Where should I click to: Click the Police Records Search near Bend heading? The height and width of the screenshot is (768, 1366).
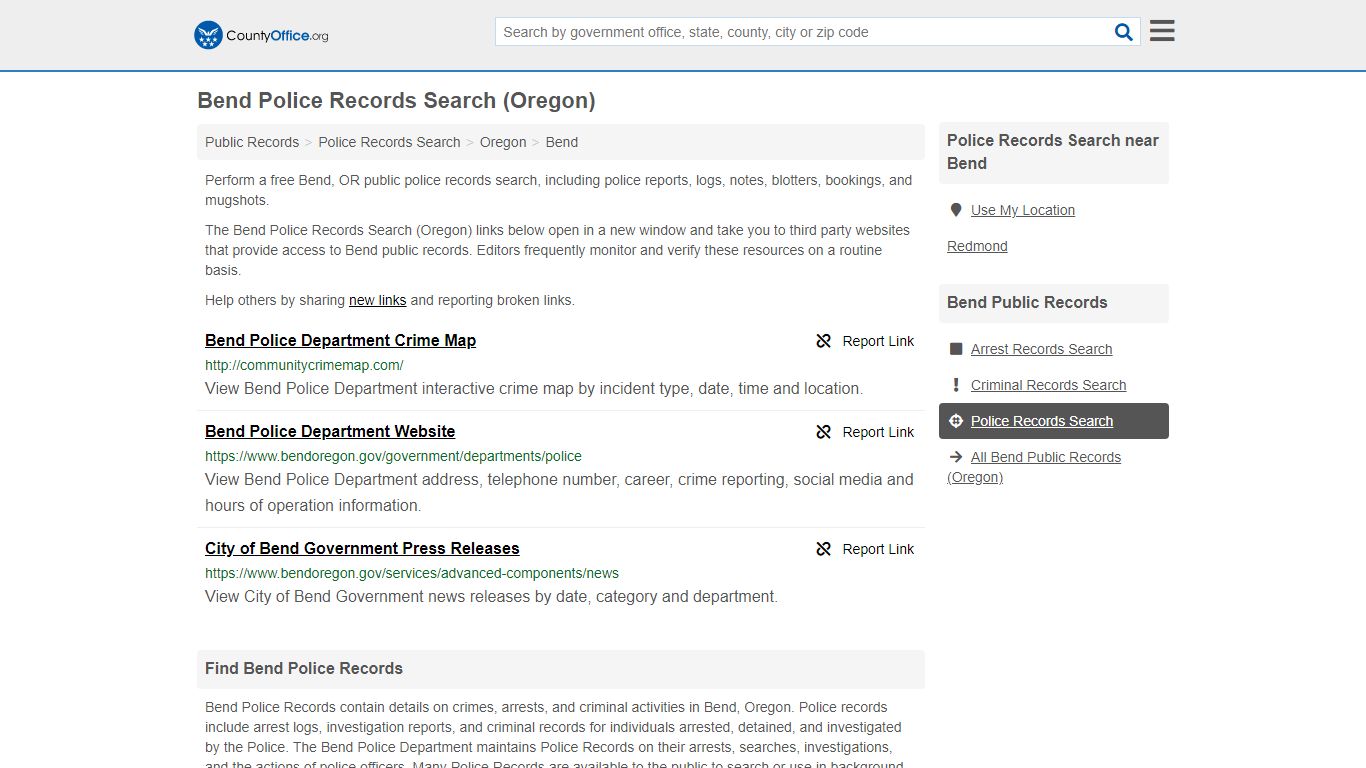pos(1053,152)
